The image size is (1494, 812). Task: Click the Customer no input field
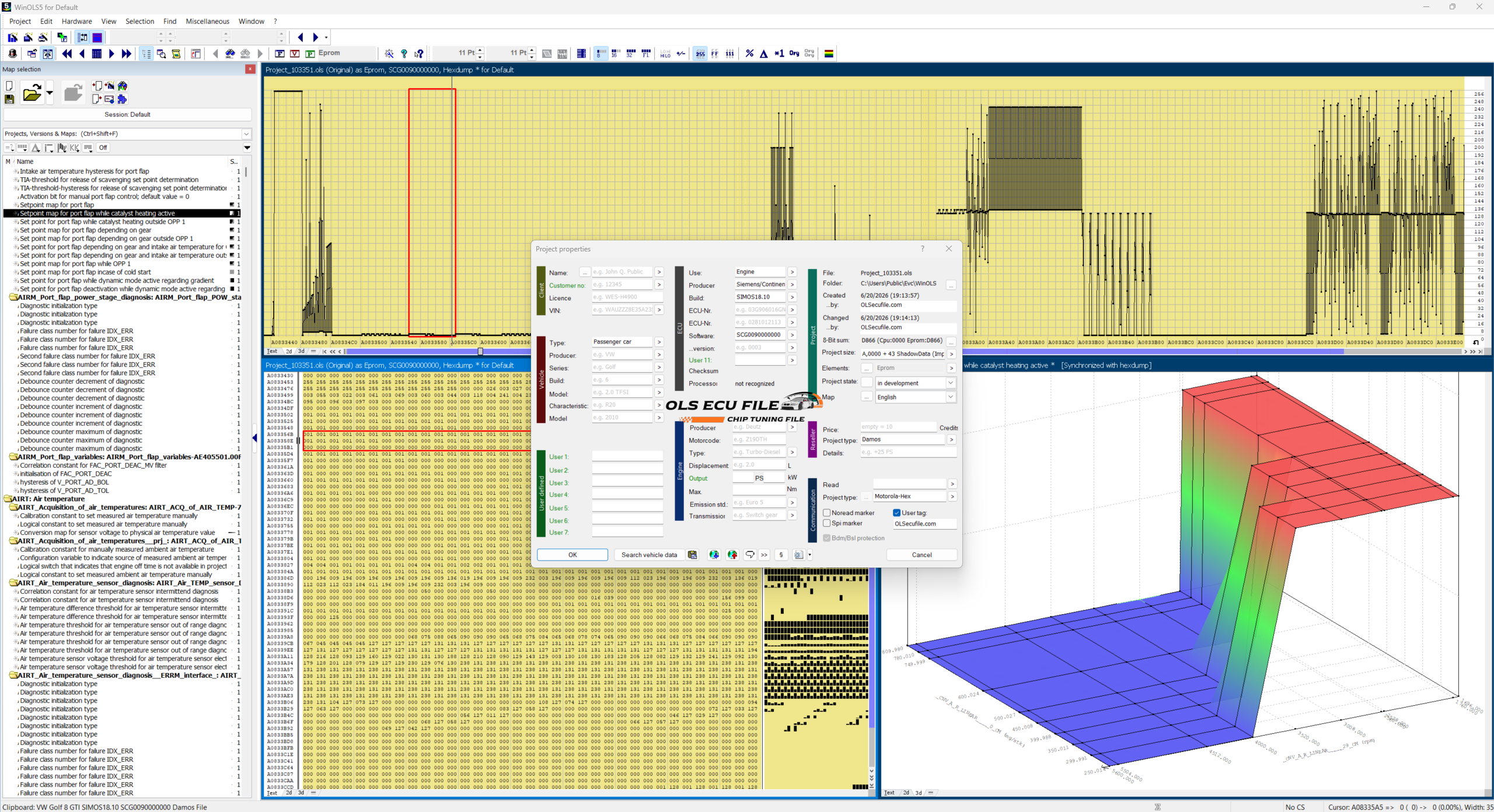coord(622,285)
